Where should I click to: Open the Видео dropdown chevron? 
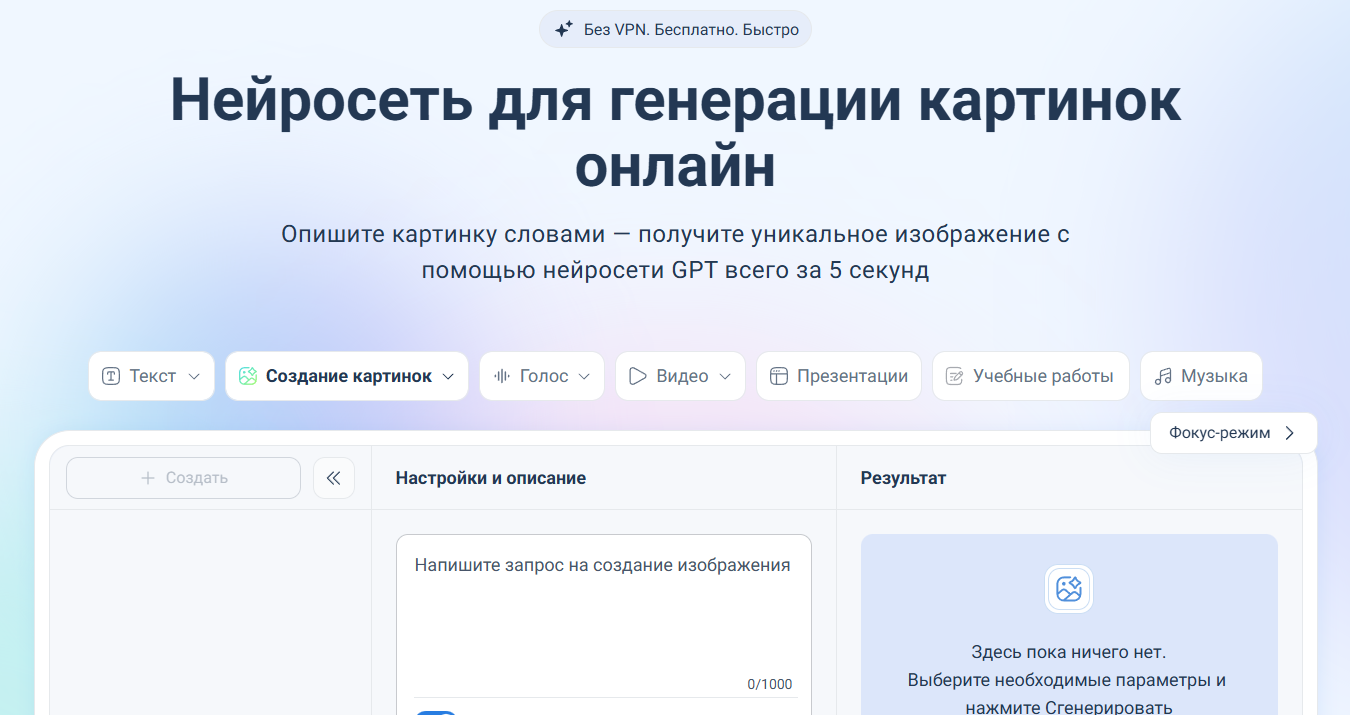pos(725,376)
